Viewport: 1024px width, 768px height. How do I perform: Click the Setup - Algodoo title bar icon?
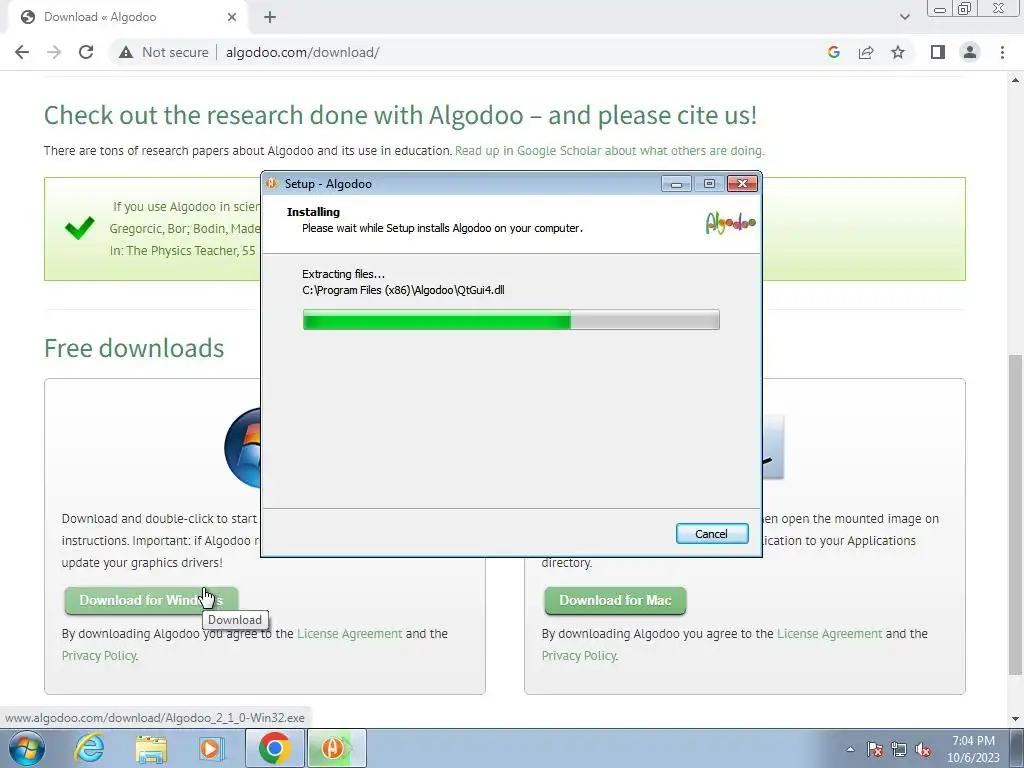[x=272, y=184]
